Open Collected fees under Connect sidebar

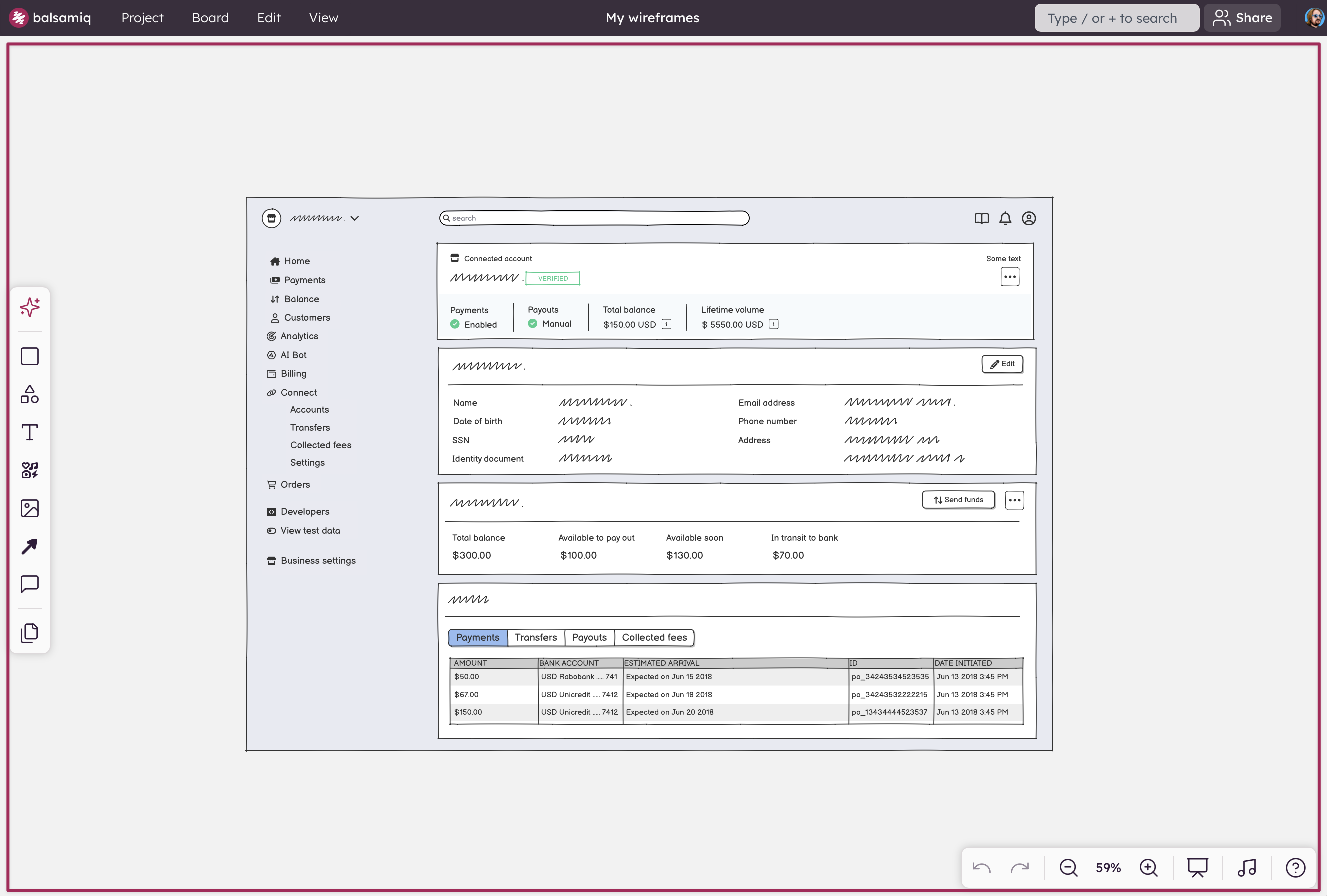321,445
